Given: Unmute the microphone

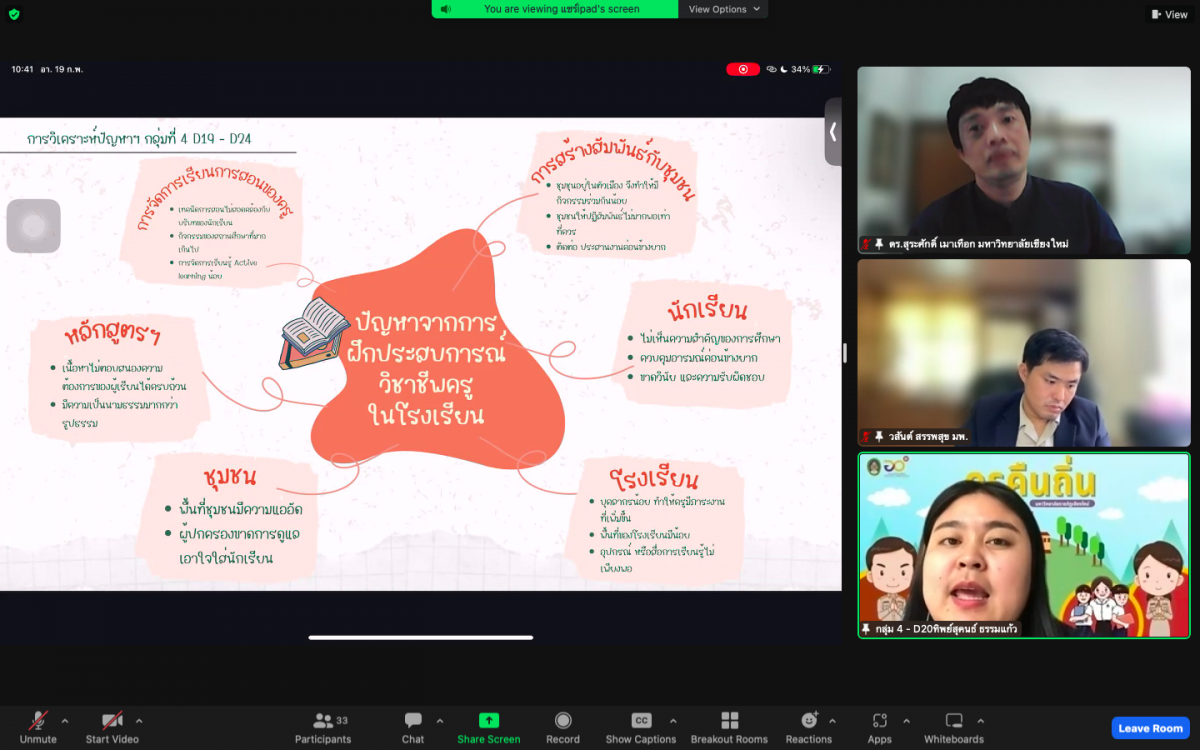Looking at the screenshot, I should click(x=38, y=727).
